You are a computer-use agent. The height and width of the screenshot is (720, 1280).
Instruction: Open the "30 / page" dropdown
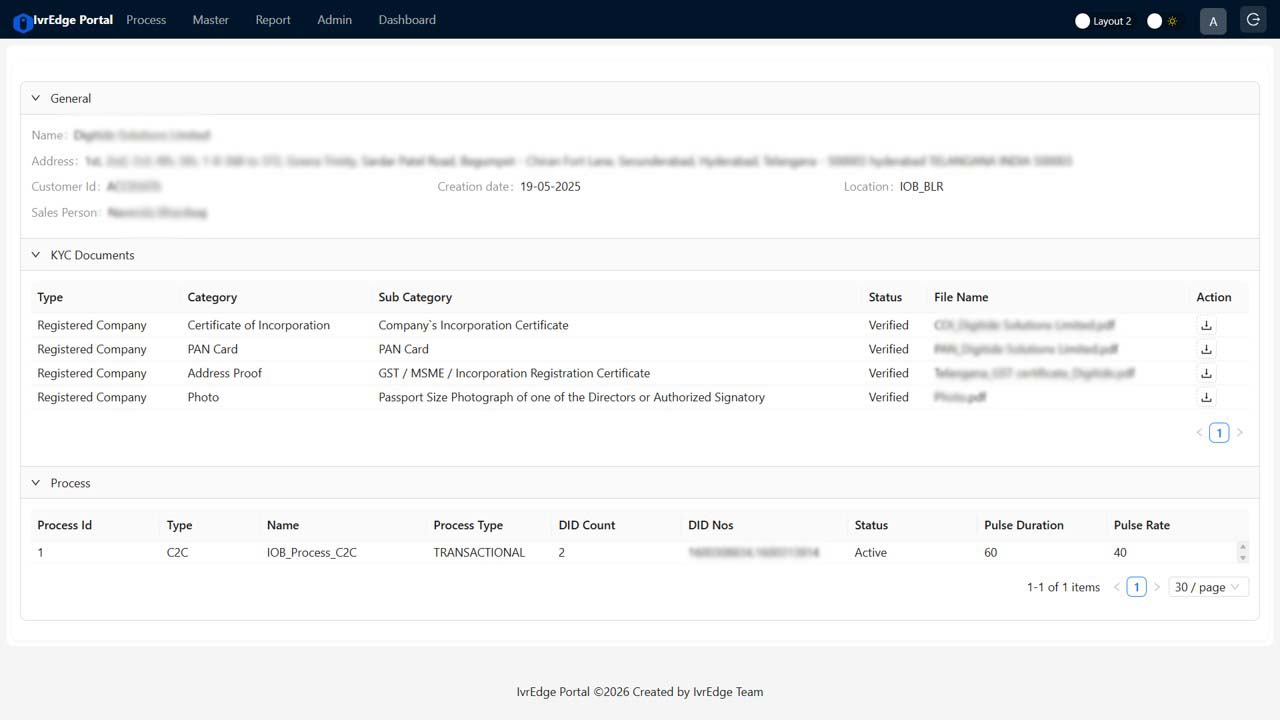tap(1208, 586)
